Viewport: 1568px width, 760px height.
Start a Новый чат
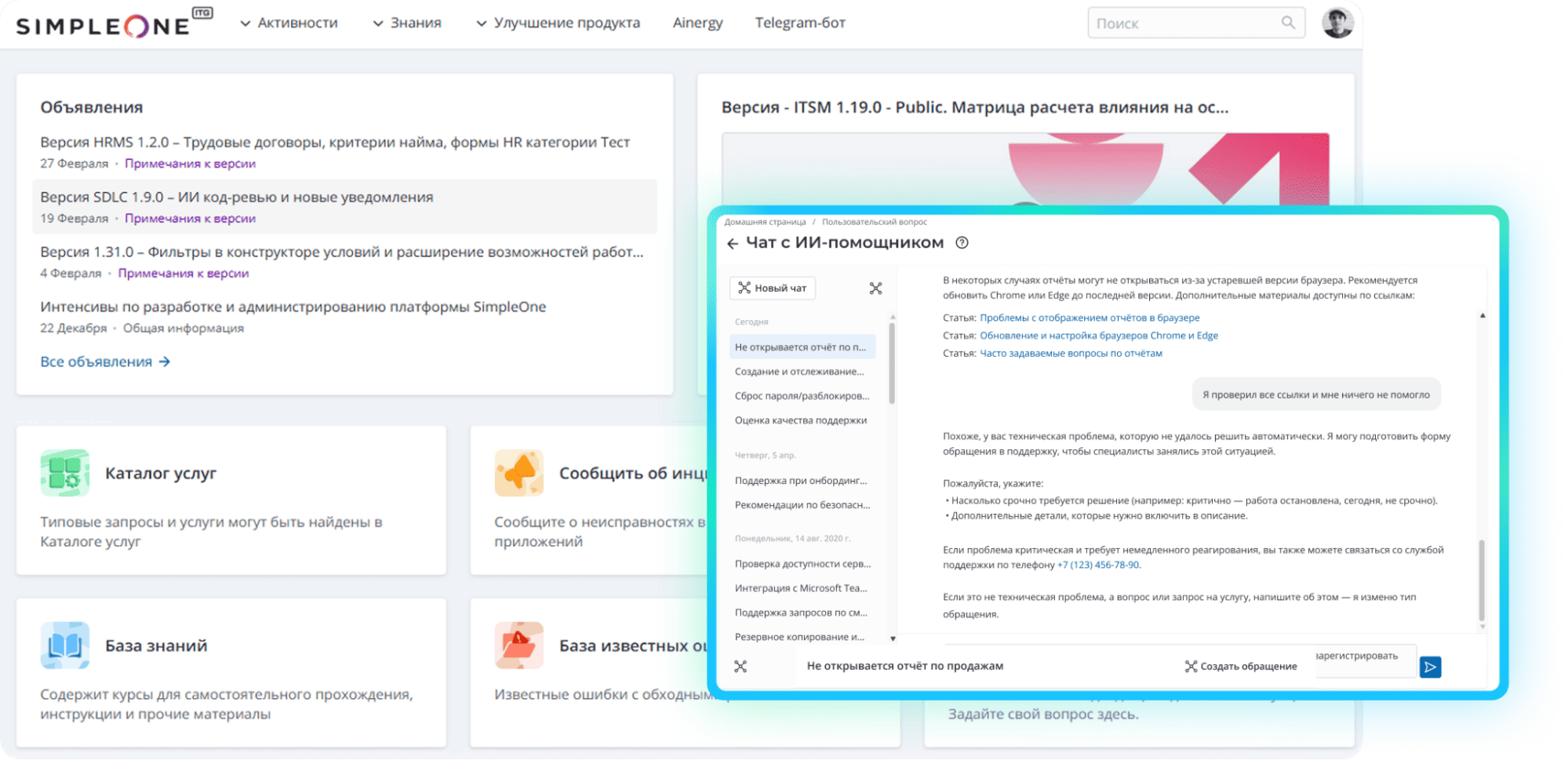773,288
